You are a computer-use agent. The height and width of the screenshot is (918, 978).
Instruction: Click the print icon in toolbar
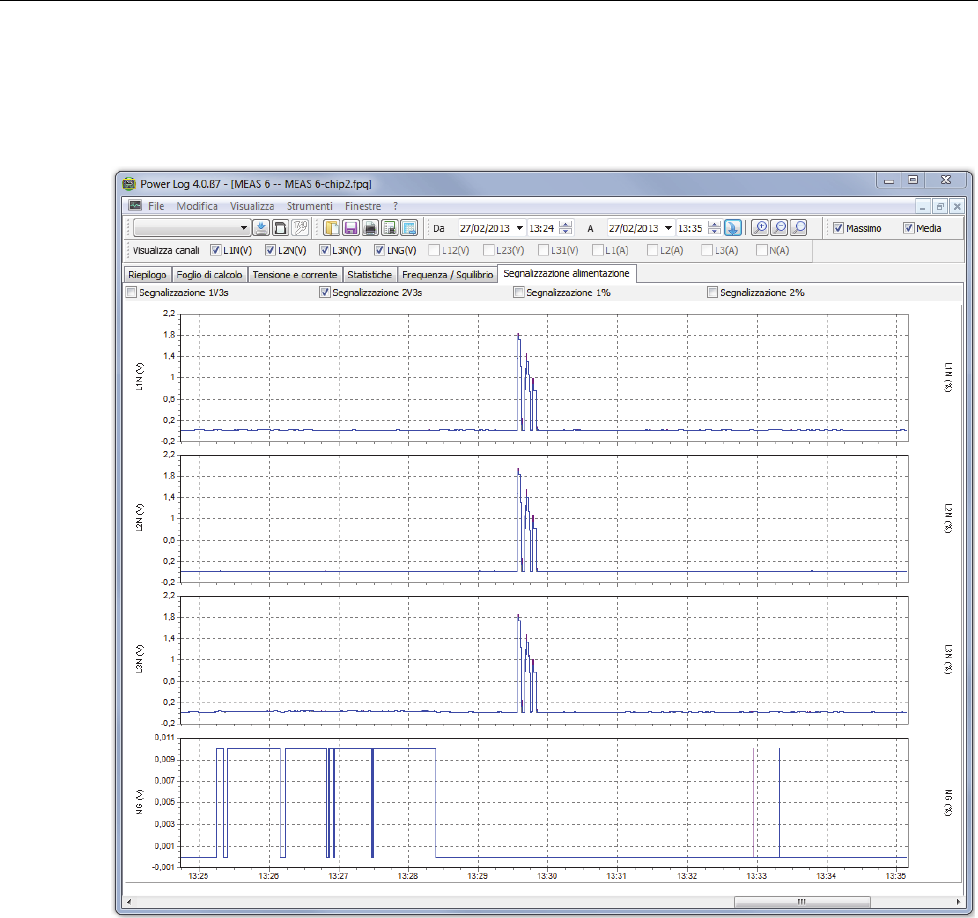pos(370,228)
